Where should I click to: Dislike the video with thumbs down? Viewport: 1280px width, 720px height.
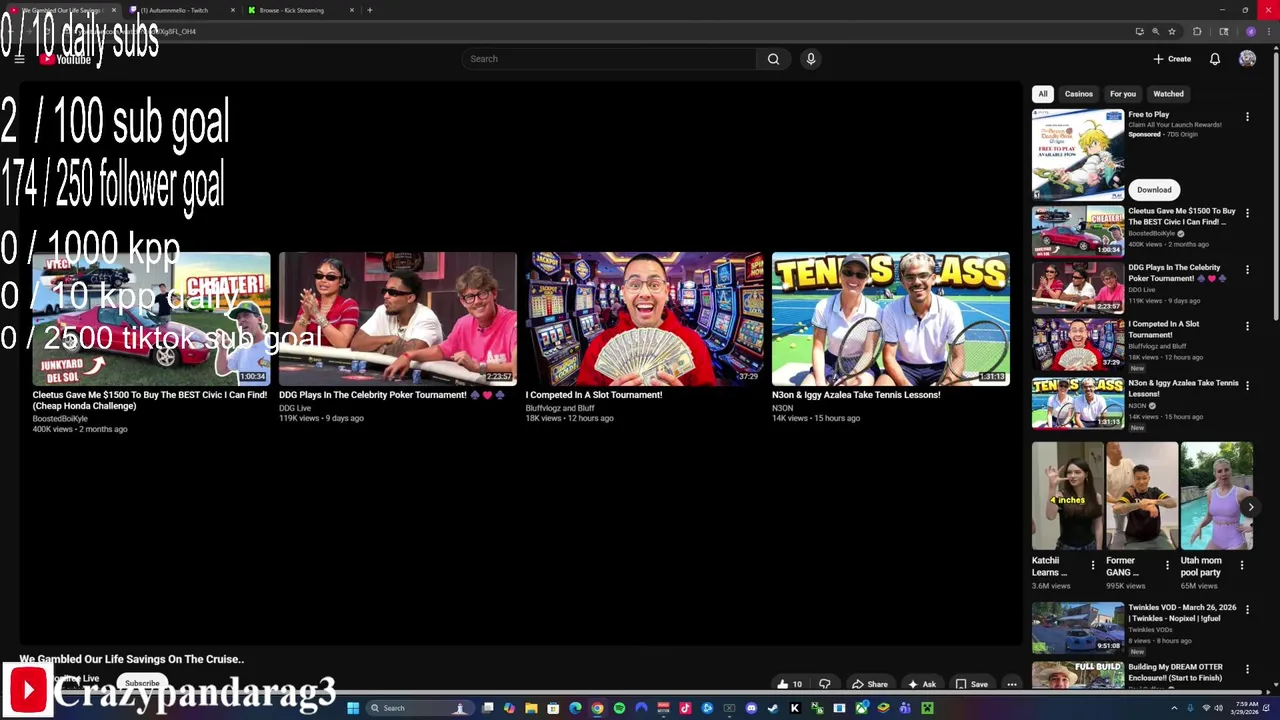825,684
